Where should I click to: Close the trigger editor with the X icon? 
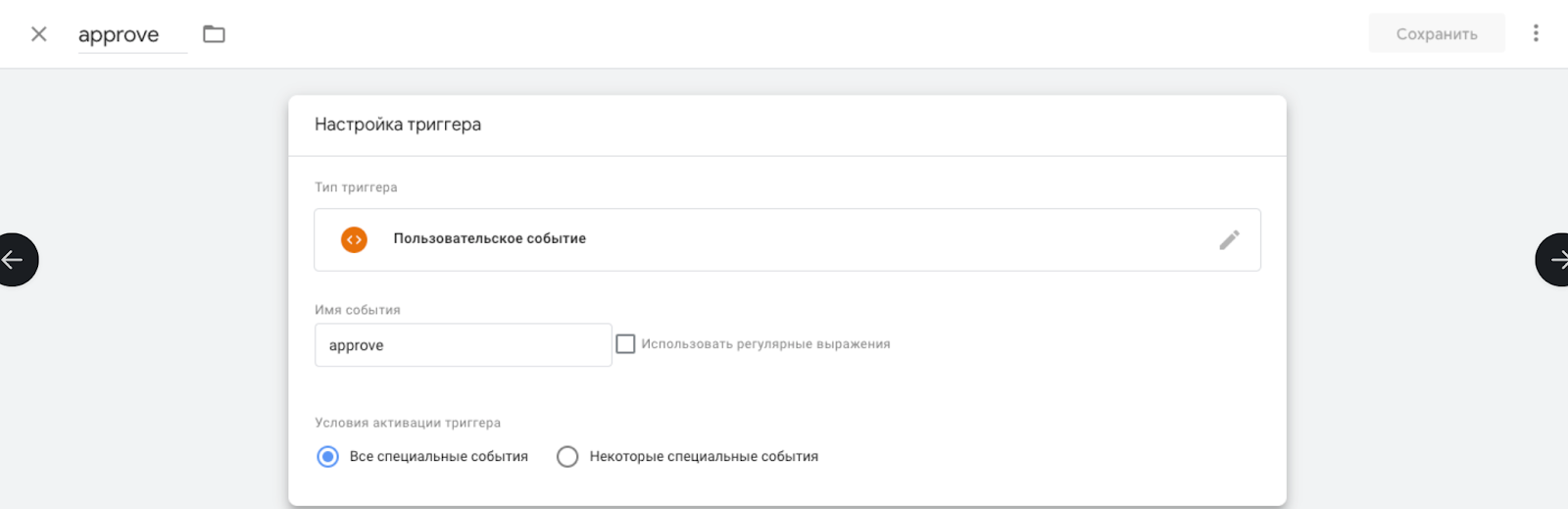coord(39,34)
